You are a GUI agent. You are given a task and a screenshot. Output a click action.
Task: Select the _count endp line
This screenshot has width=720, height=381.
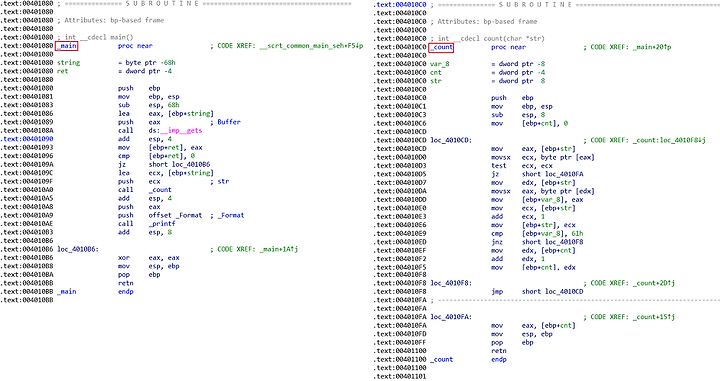pyautogui.click(x=468, y=360)
